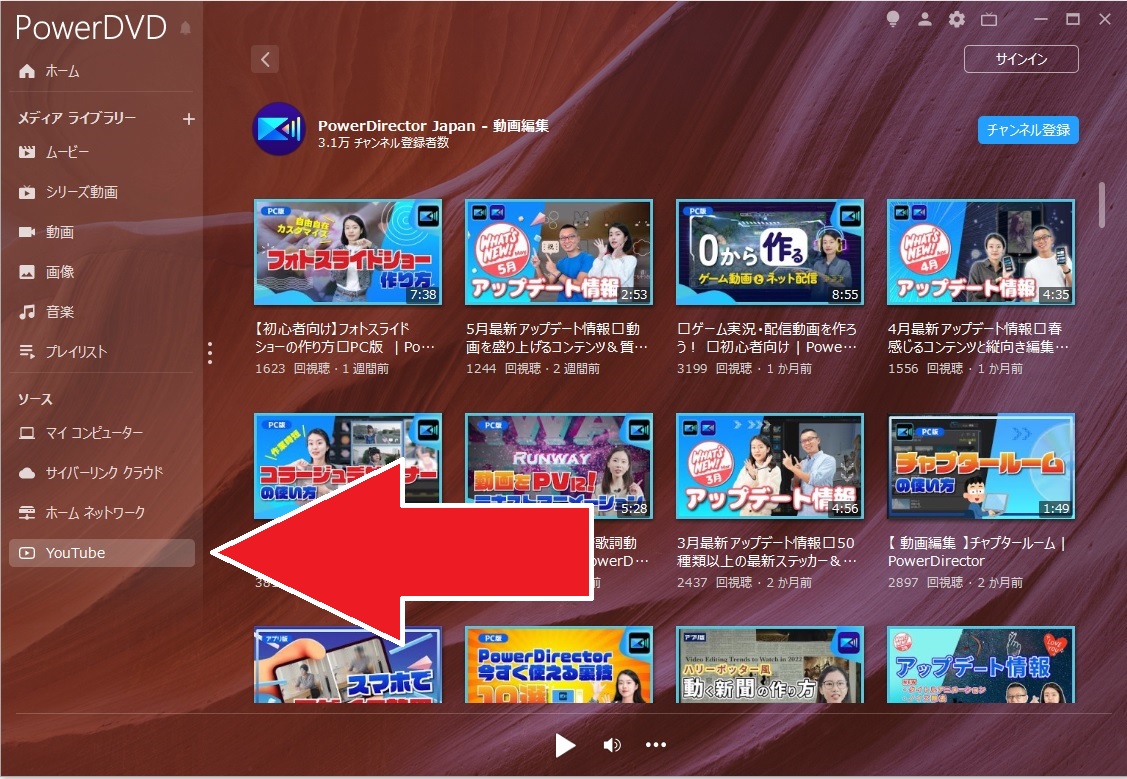Open title ゲーム実況・配信動画を作ろう
The width and height of the screenshot is (1127, 779).
[767, 338]
